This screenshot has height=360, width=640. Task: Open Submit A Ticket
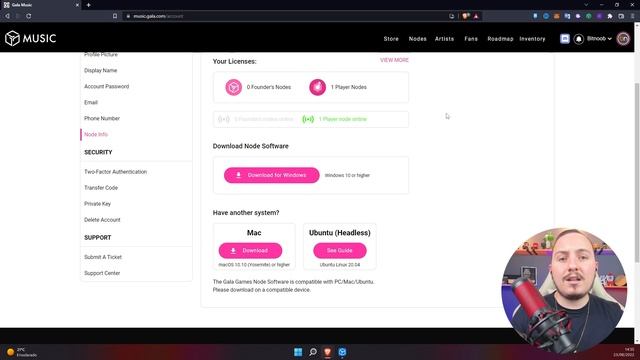(x=103, y=257)
